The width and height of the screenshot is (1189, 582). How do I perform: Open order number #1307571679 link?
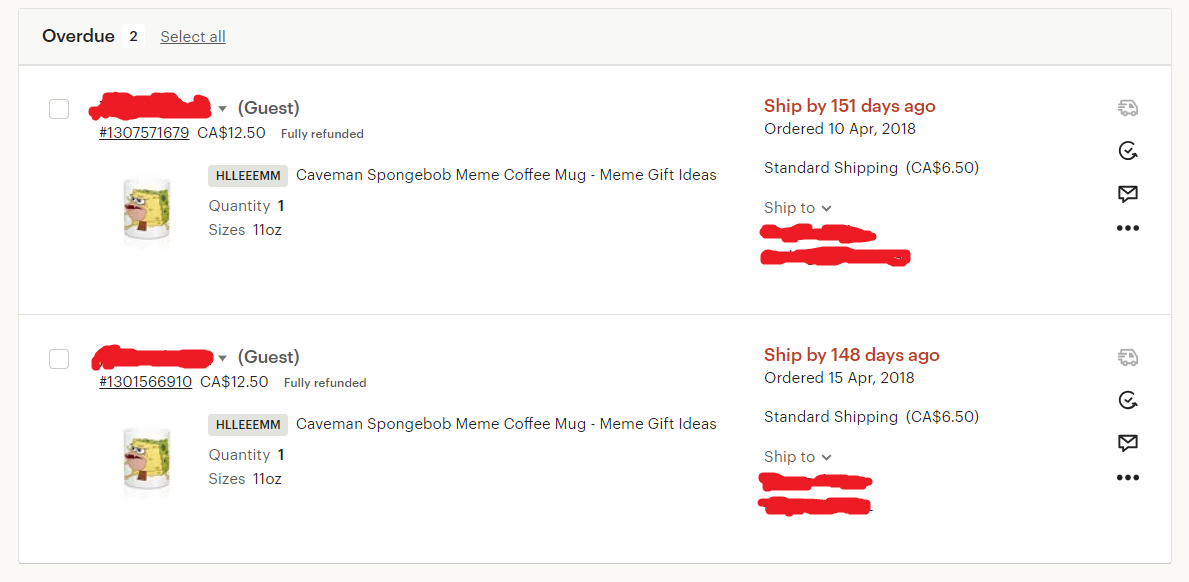point(144,133)
